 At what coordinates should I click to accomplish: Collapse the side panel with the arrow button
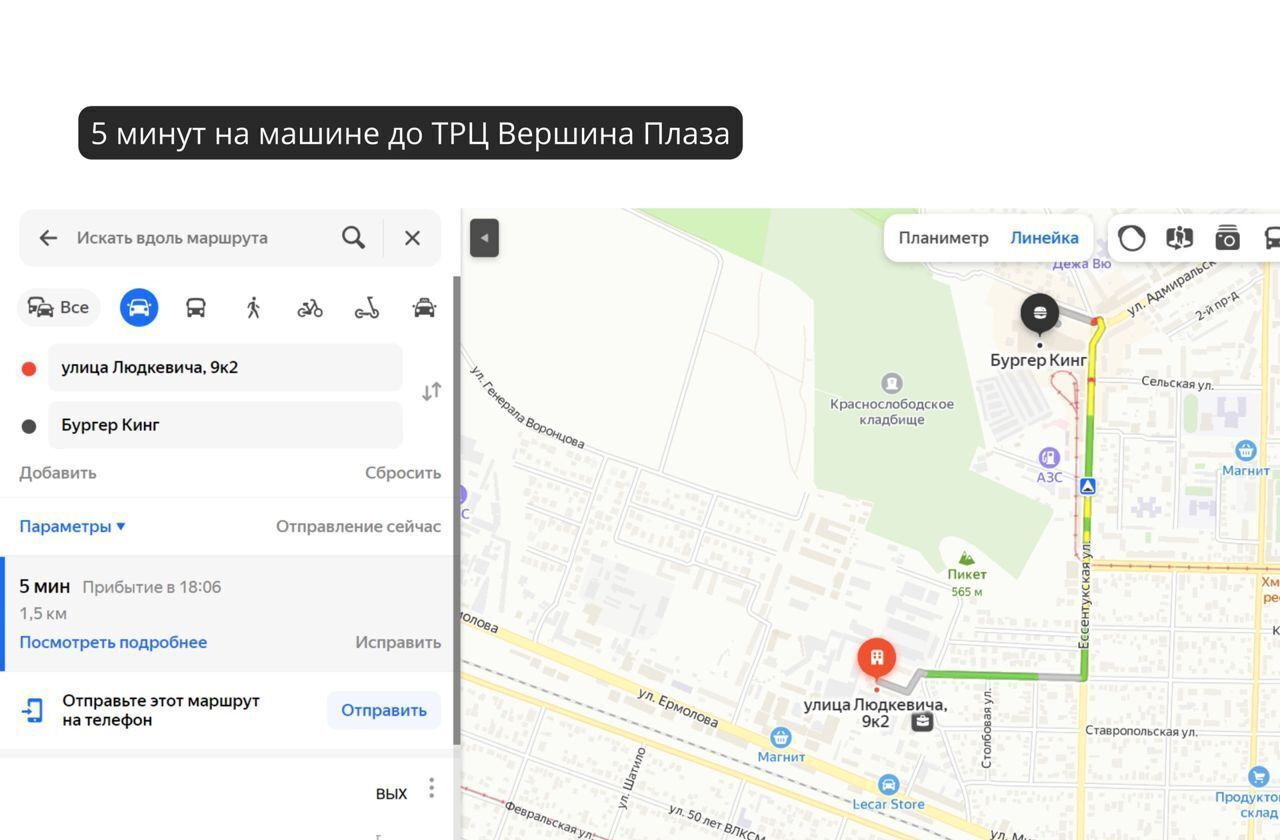coord(484,238)
